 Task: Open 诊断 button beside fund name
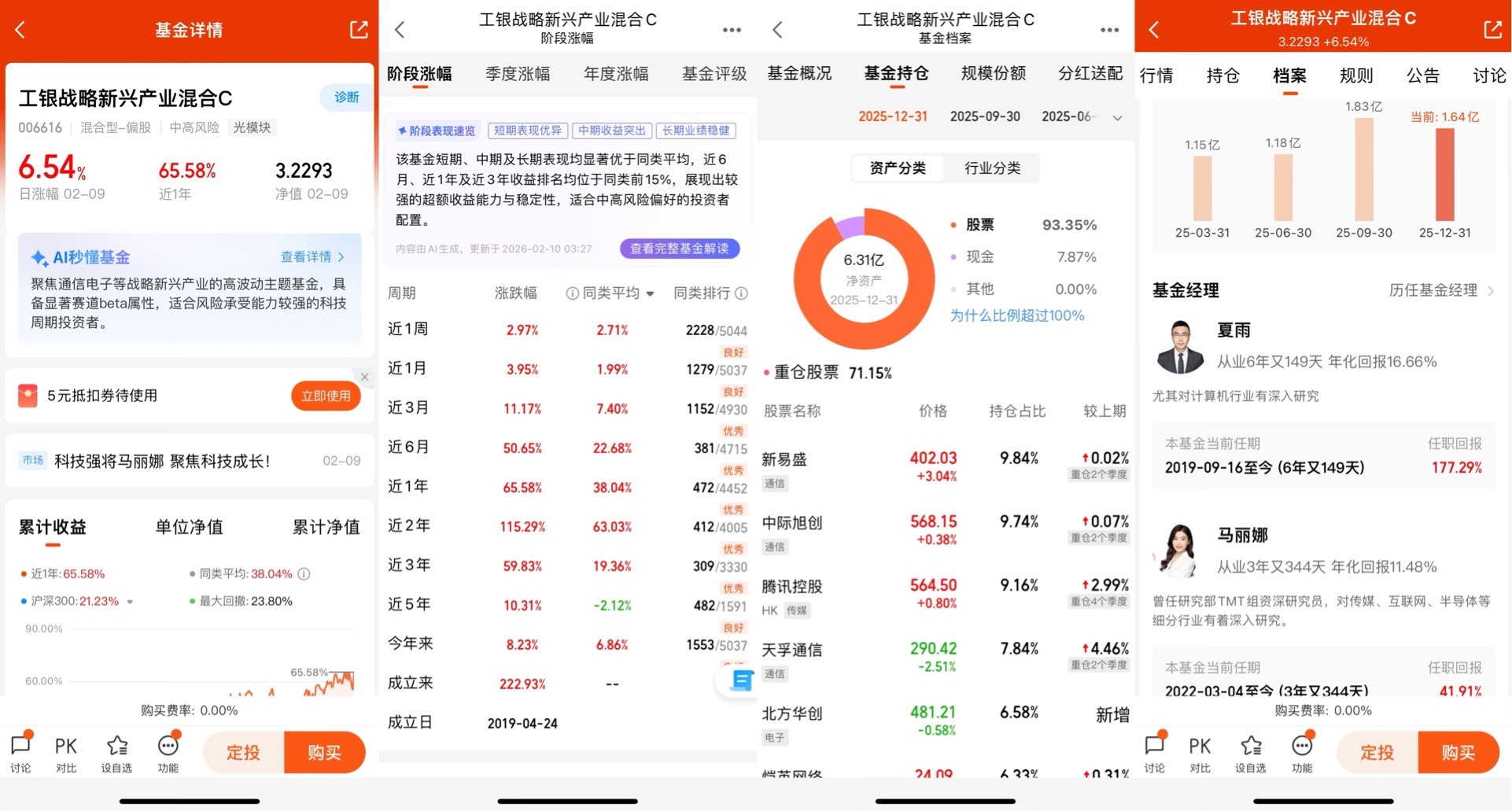pyautogui.click(x=346, y=97)
